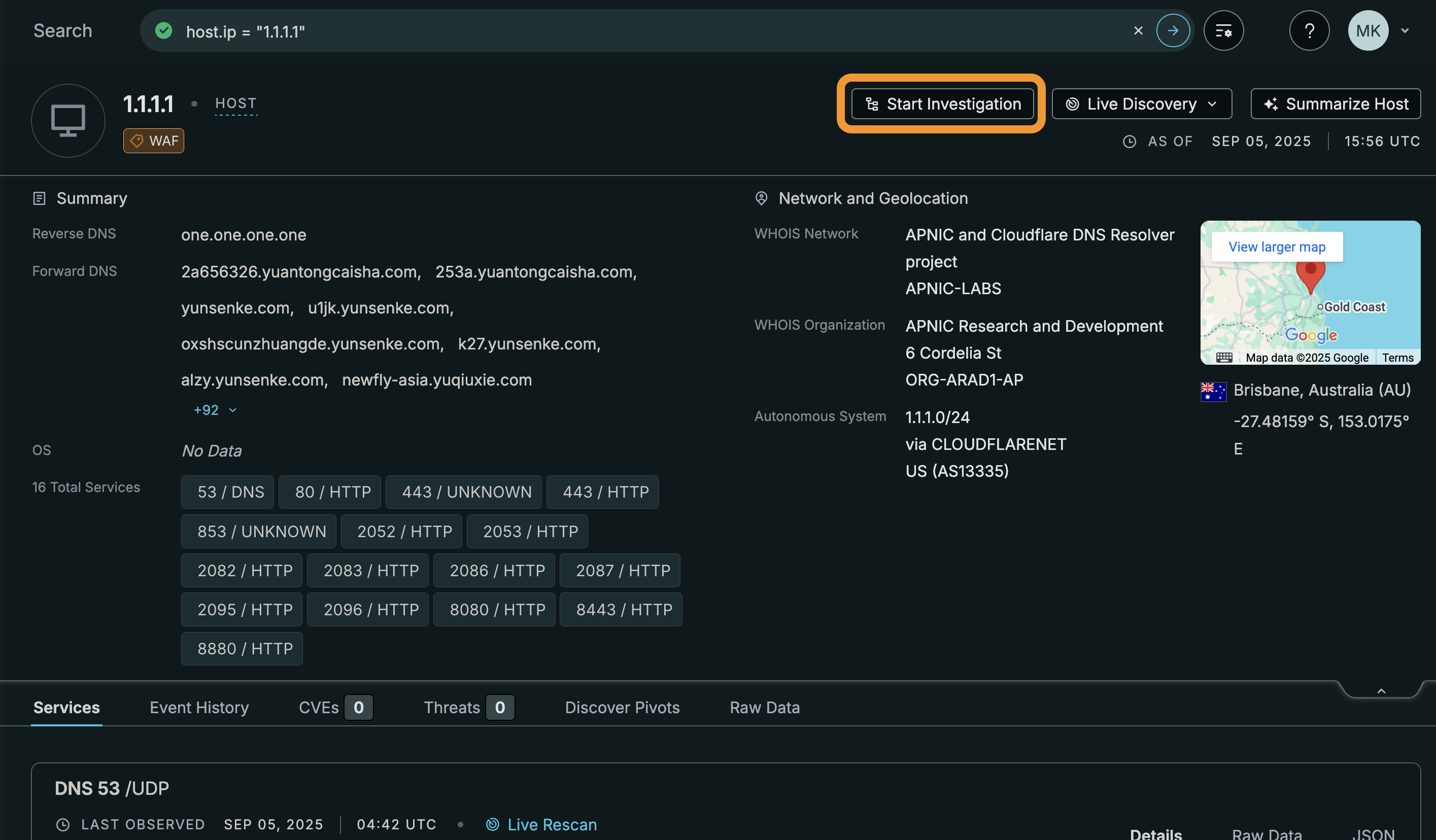This screenshot has width=1436, height=840.
Task: Click yunsenke.com forward DNS entry
Action: click(x=235, y=308)
